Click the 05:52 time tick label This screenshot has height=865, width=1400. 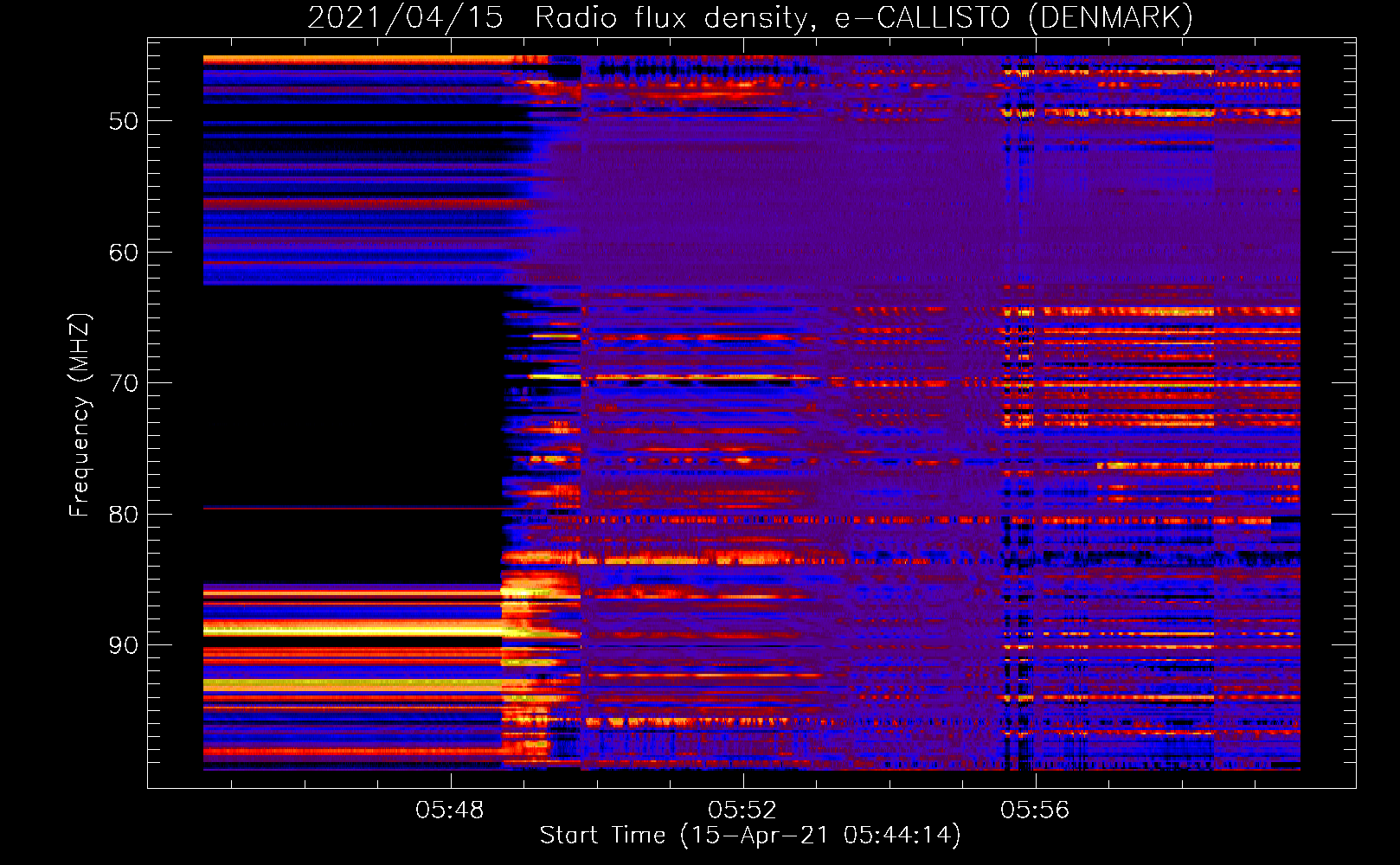(x=742, y=811)
